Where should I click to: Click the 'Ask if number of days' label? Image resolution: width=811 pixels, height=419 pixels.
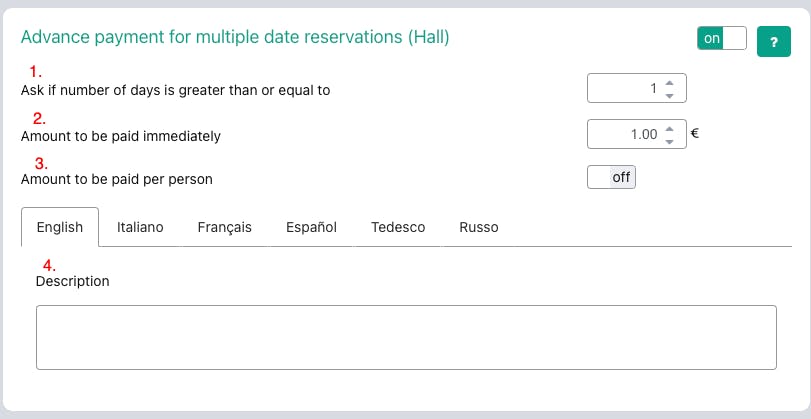click(x=175, y=90)
